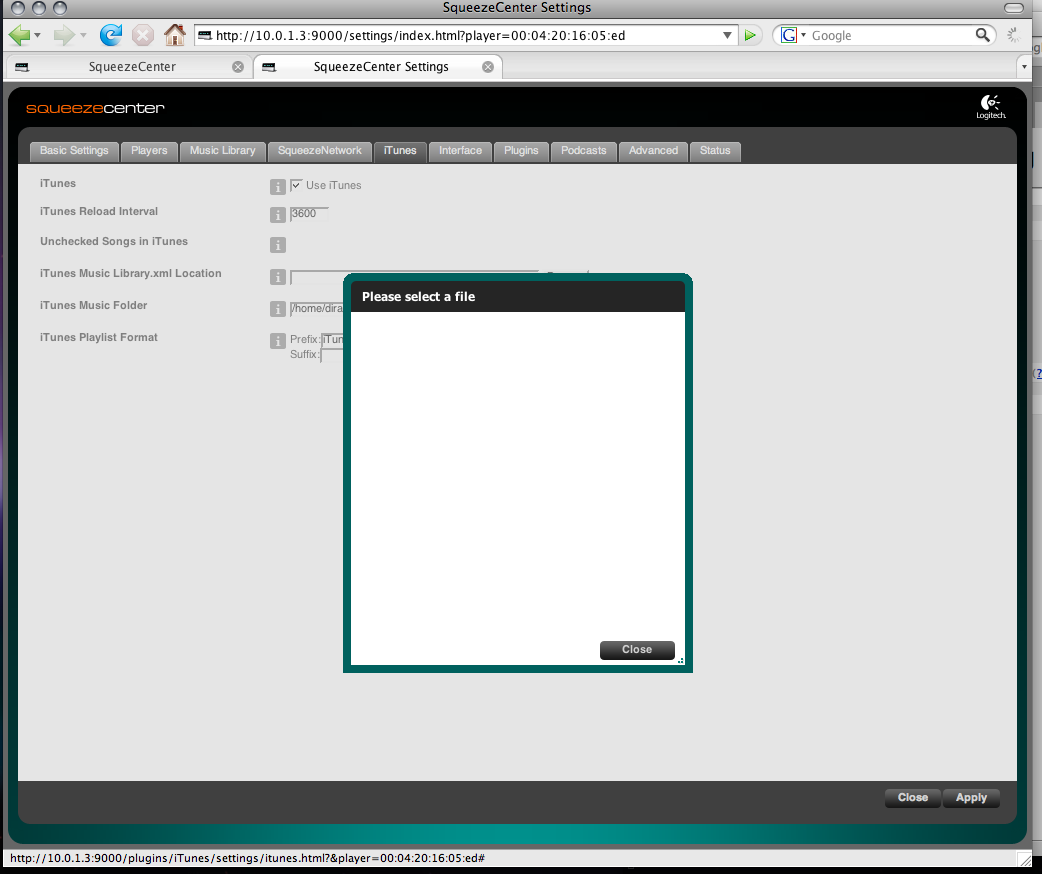Open info icon for iTunes Music Folder
This screenshot has width=1042, height=874.
click(x=278, y=309)
